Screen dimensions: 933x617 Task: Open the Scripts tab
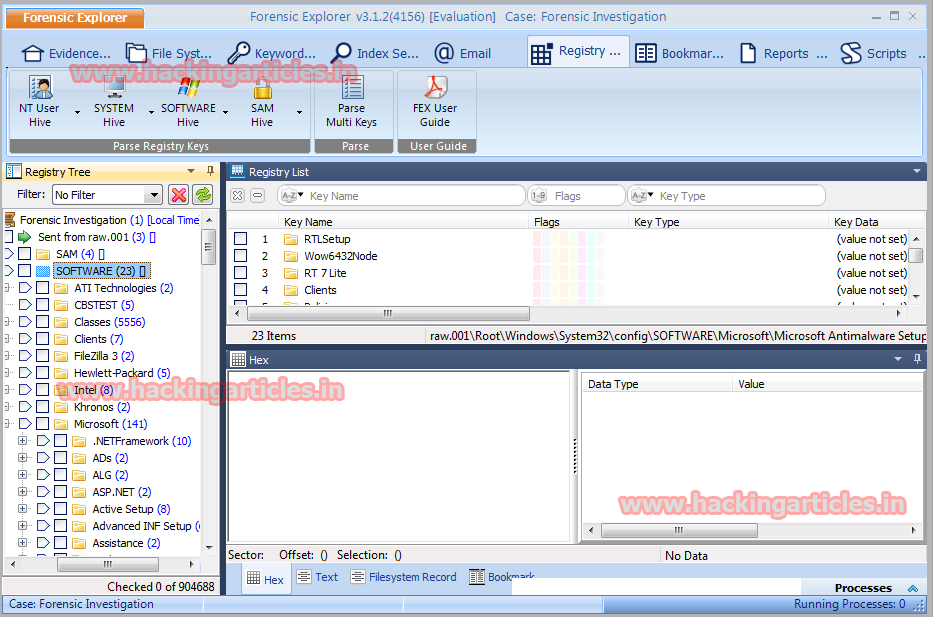click(x=873, y=54)
